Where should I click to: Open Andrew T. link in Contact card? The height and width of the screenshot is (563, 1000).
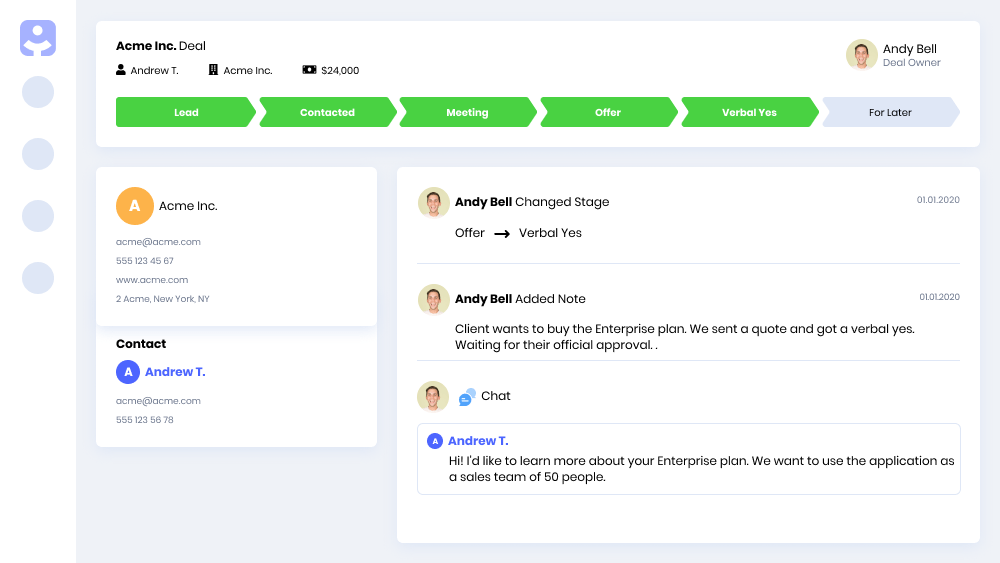coord(175,372)
